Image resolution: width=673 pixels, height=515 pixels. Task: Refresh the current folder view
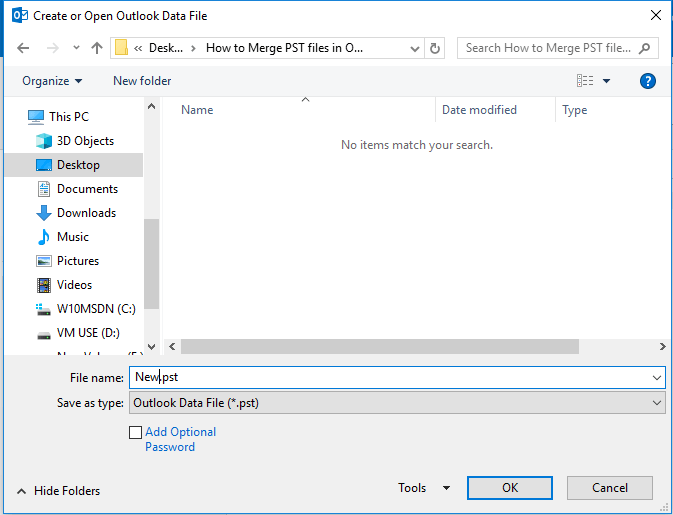pyautogui.click(x=435, y=48)
